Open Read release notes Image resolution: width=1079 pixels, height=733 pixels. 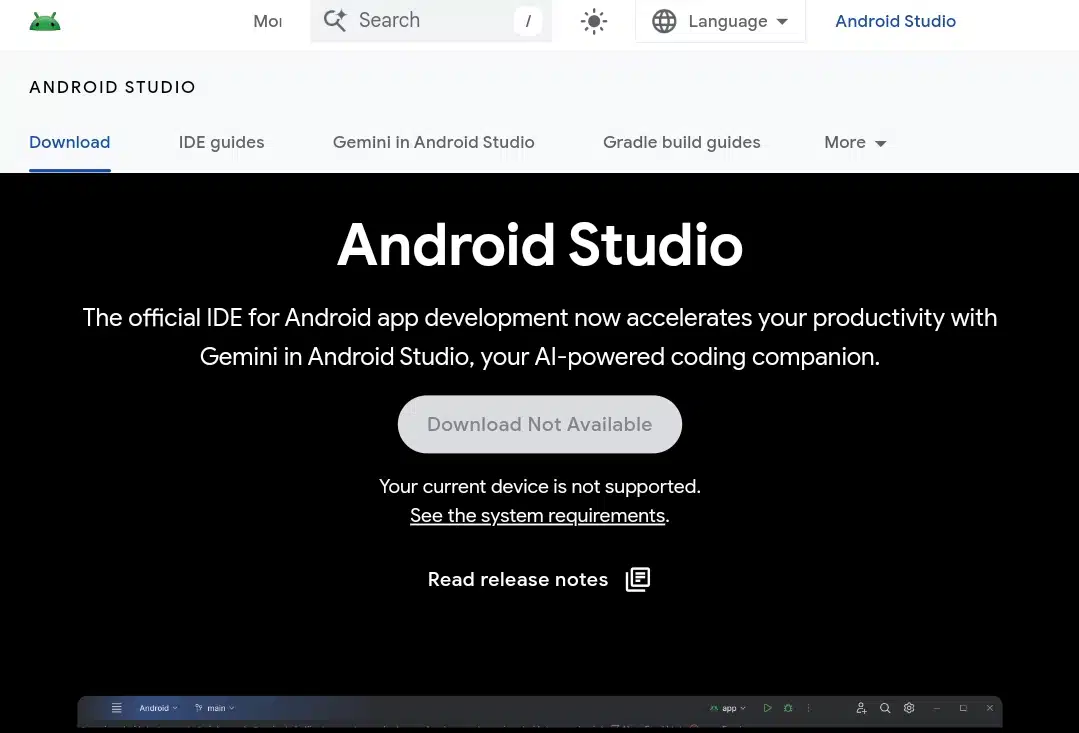pyautogui.click(x=539, y=580)
